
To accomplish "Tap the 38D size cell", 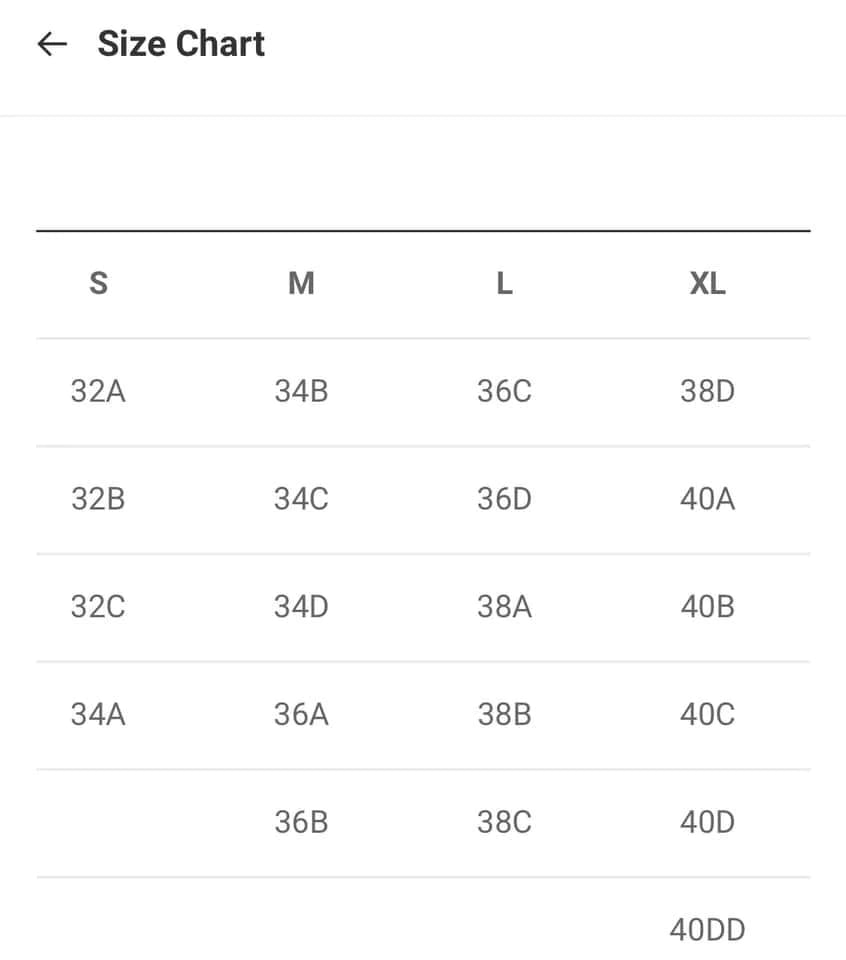I will (707, 391).
